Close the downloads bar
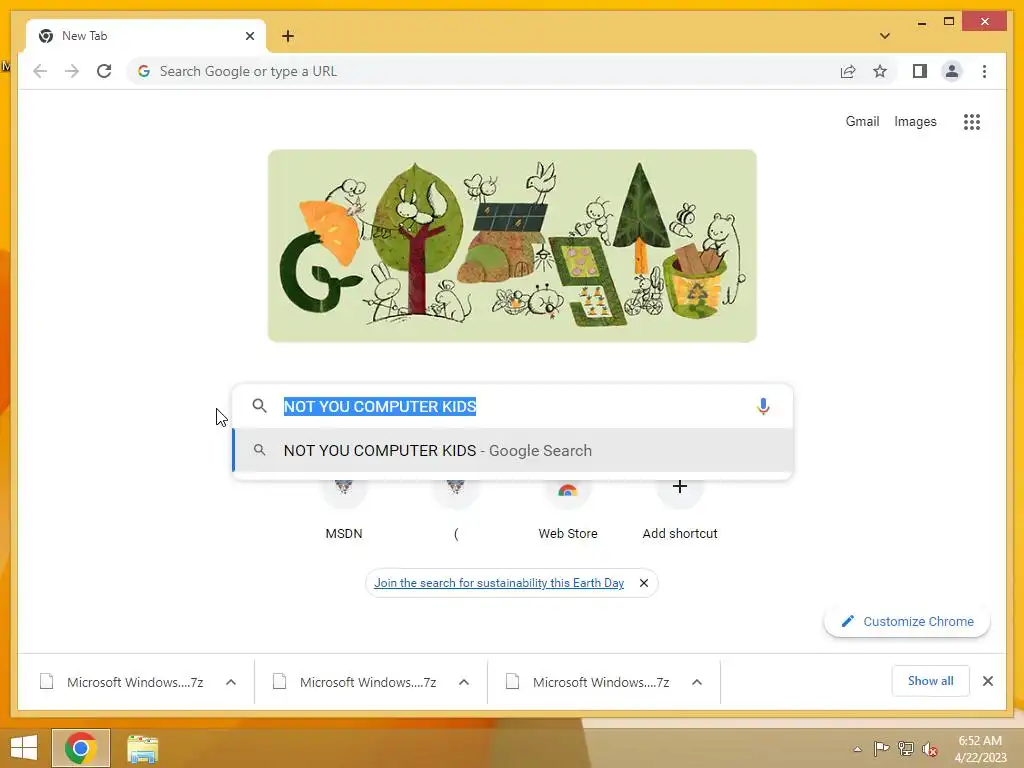1024x768 pixels. (x=987, y=681)
